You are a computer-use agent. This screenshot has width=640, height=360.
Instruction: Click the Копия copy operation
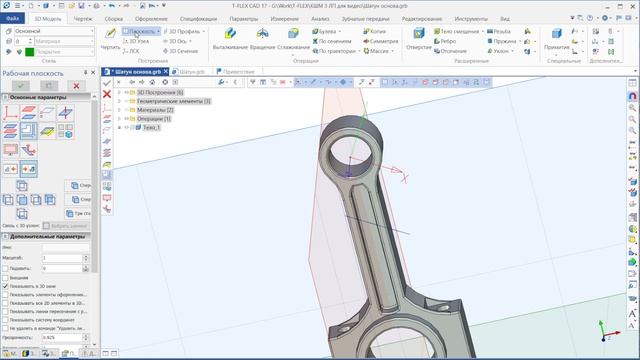(374, 31)
